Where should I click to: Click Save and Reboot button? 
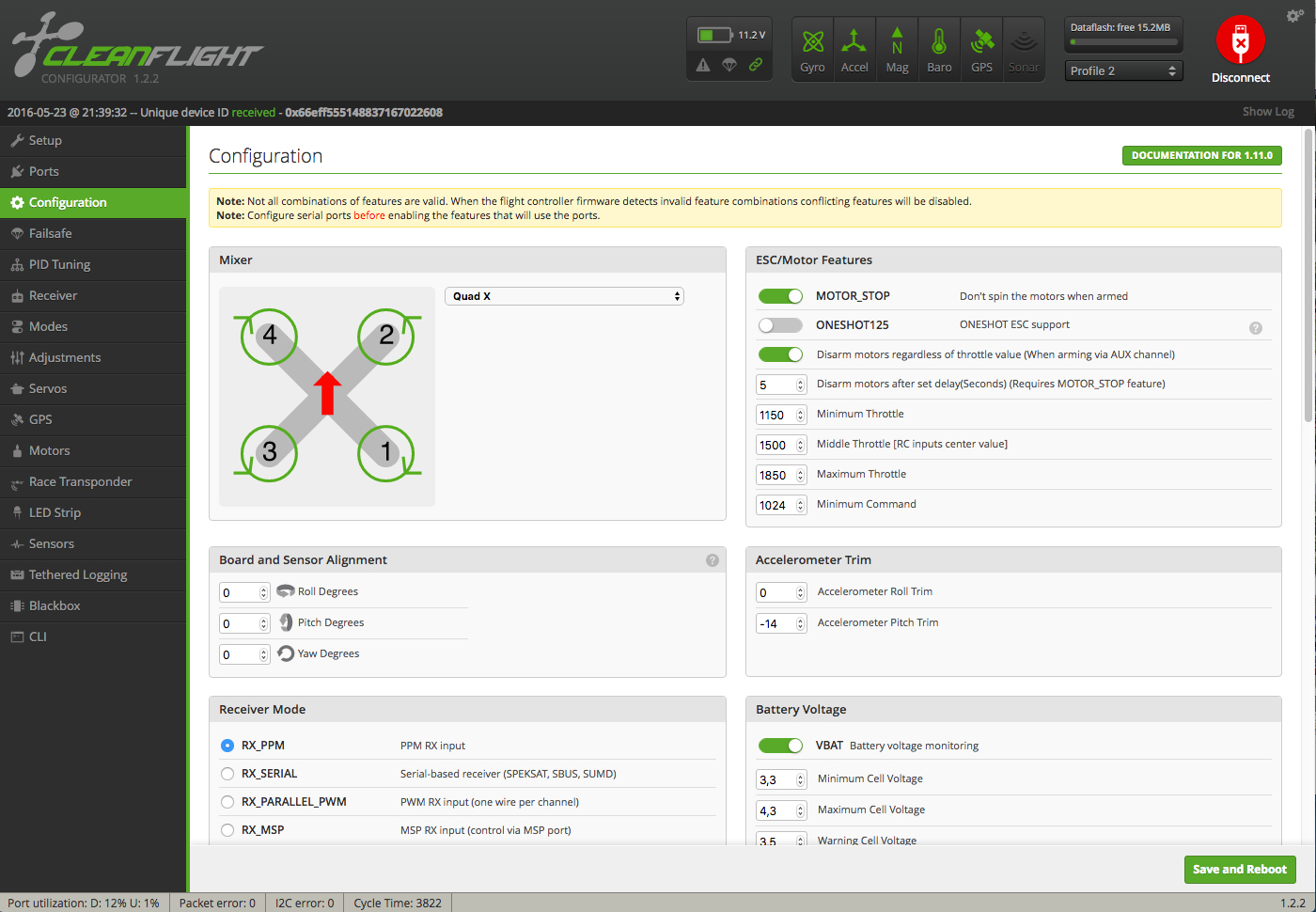1240,870
